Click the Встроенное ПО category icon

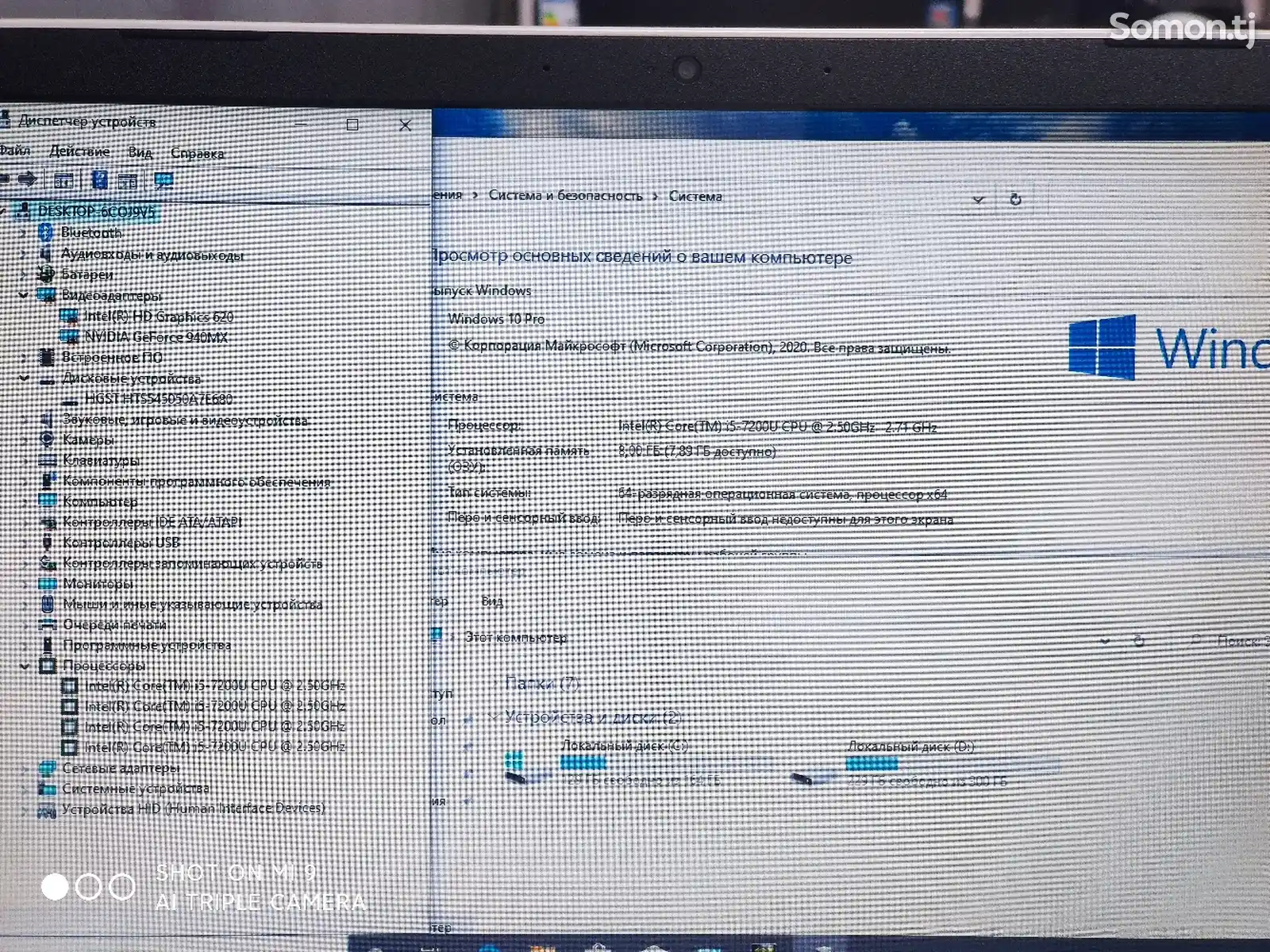[47, 357]
